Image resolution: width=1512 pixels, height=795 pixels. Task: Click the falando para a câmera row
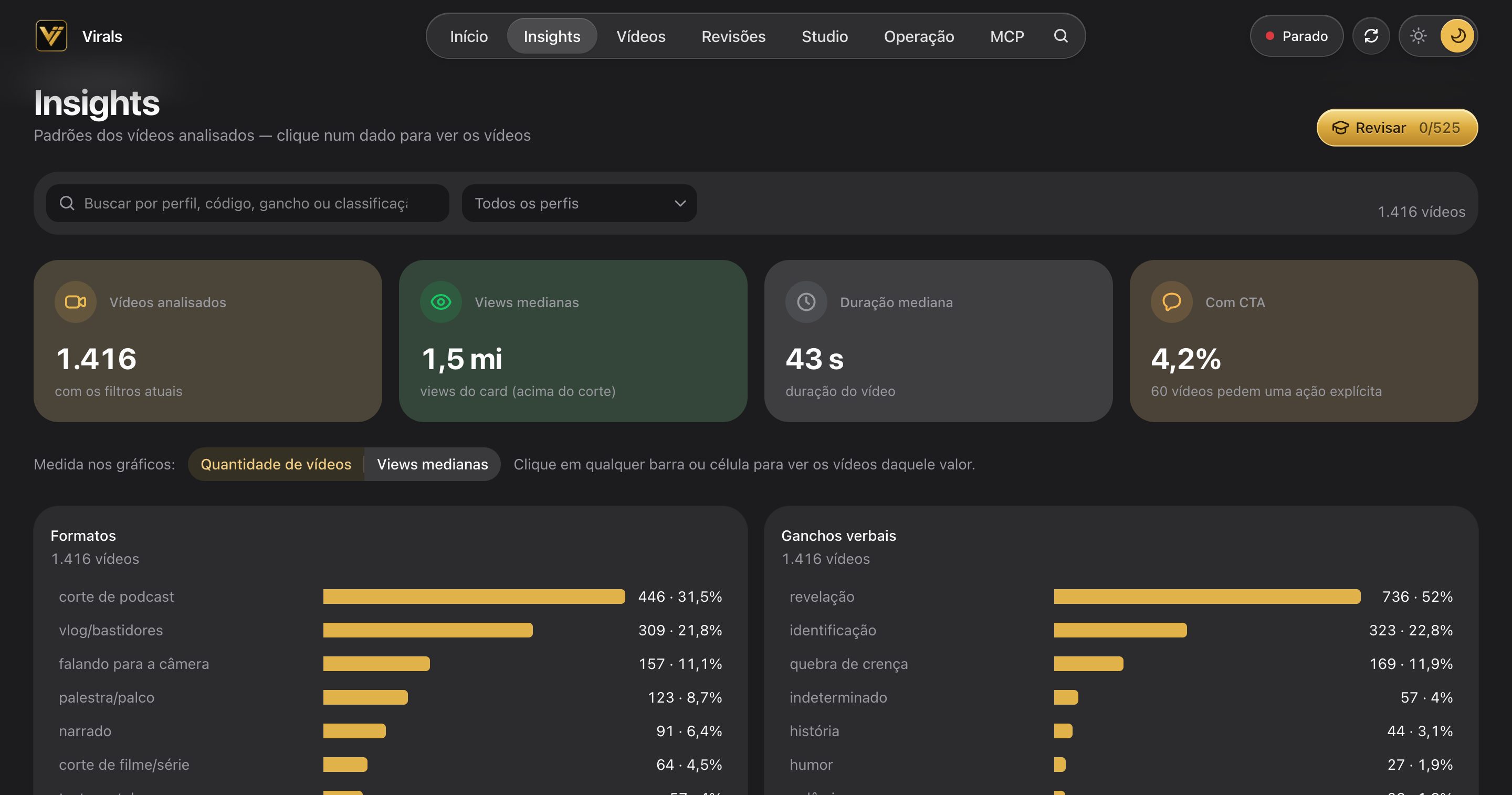pyautogui.click(x=390, y=664)
